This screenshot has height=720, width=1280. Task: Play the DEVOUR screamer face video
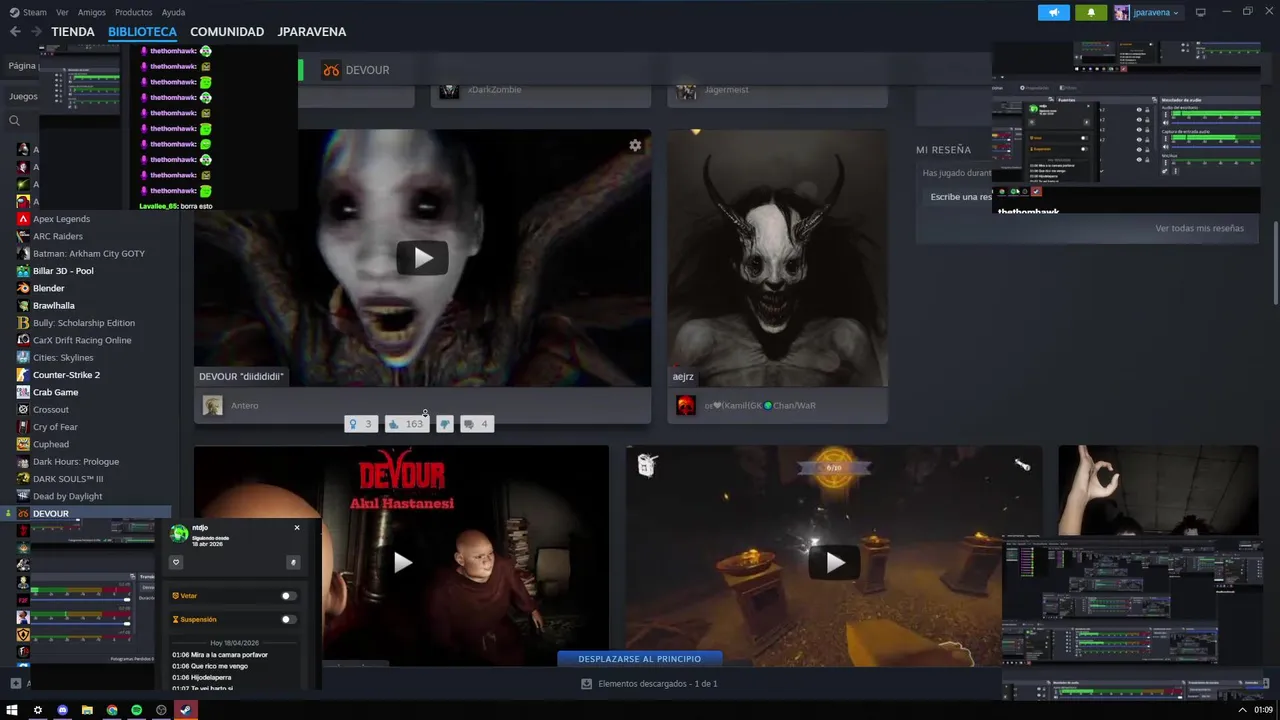point(423,258)
